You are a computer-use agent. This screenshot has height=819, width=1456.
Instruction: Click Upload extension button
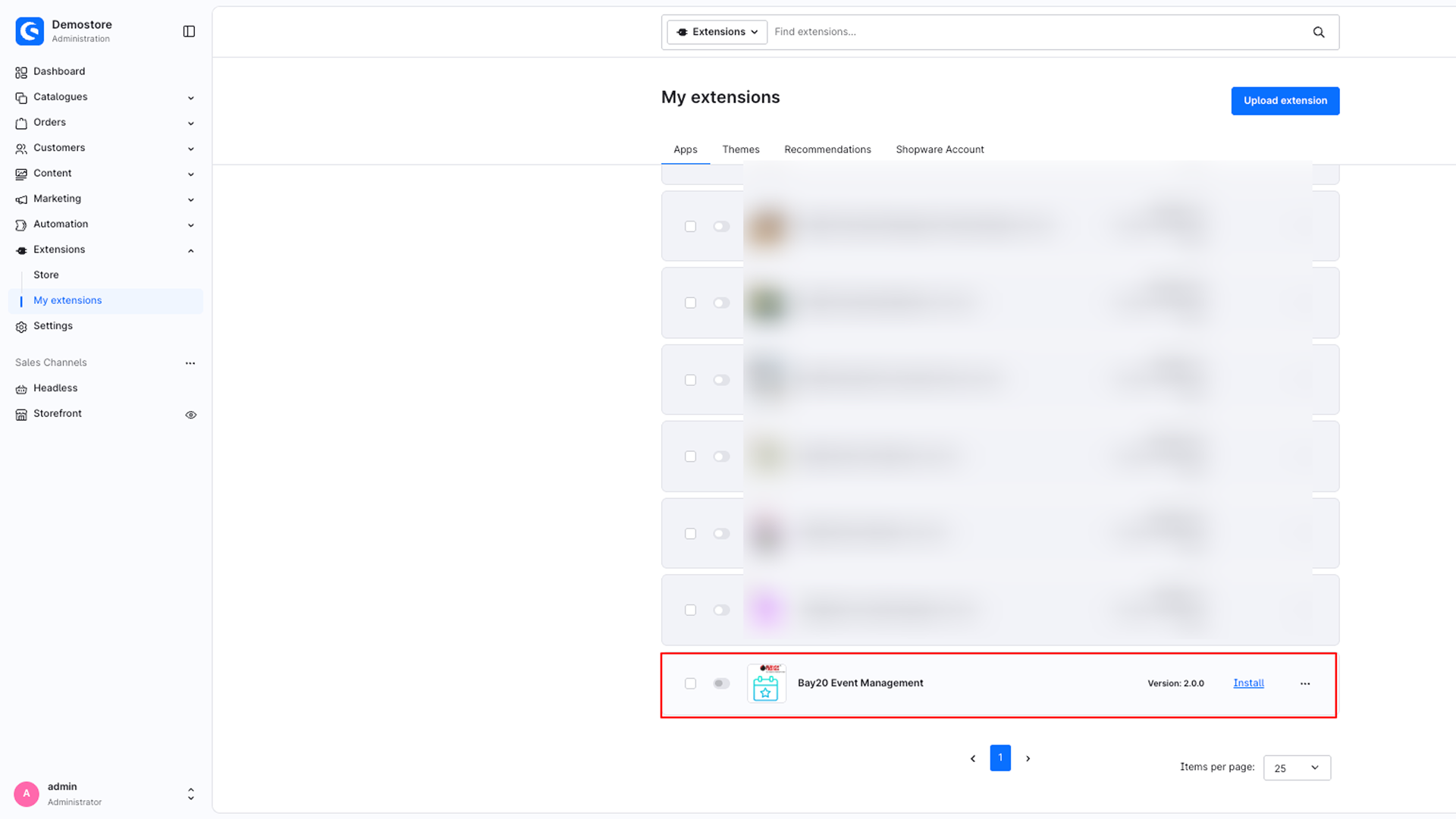click(1285, 101)
